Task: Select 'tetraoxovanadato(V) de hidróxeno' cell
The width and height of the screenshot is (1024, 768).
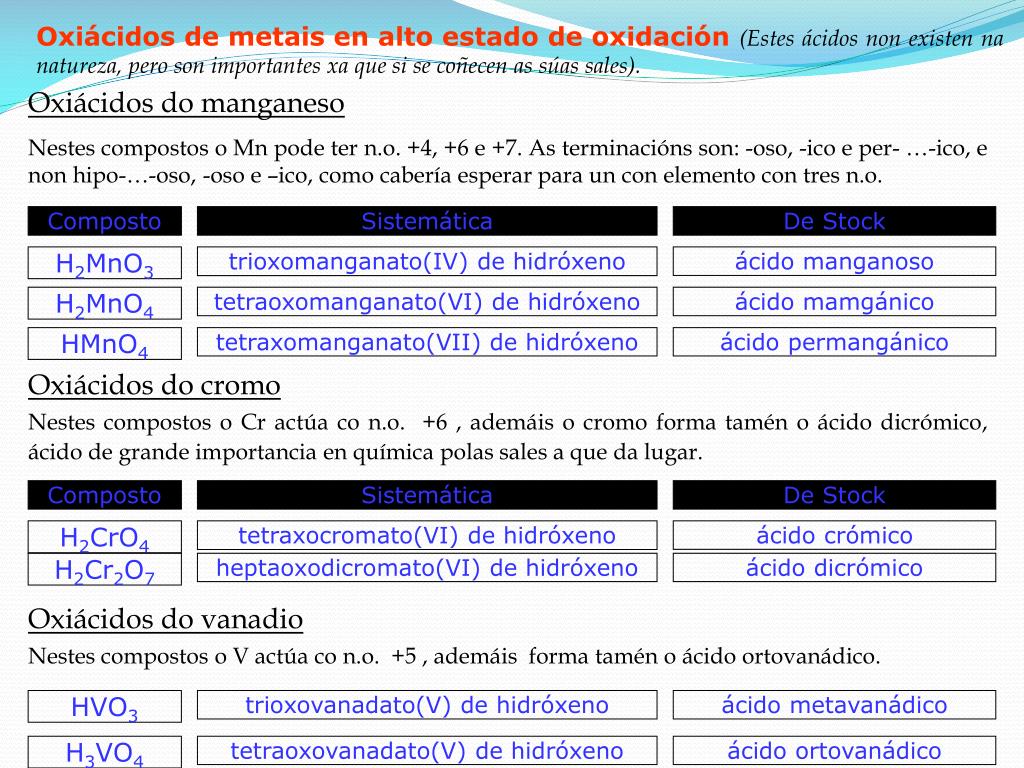Action: [427, 751]
